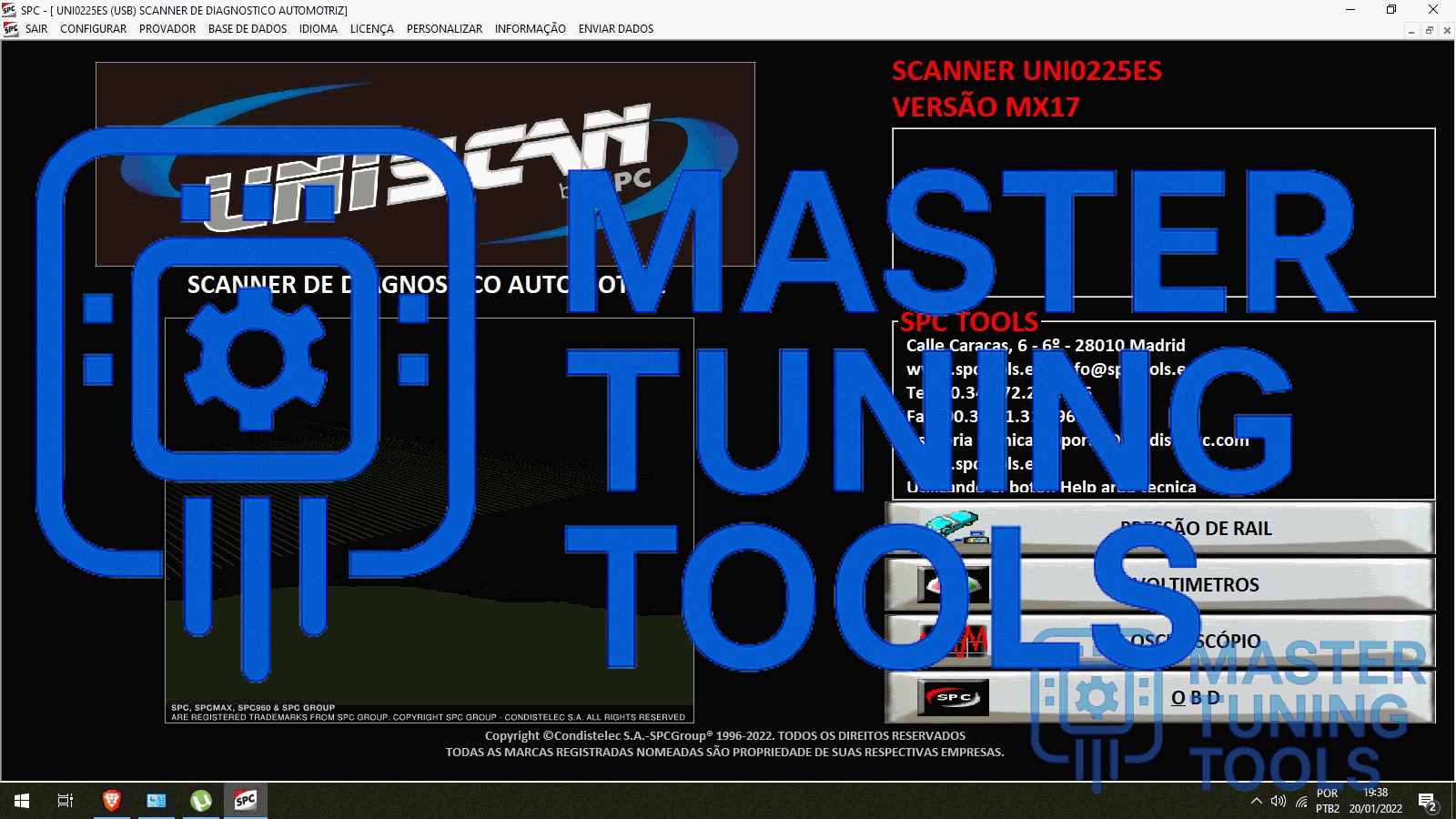Open the CONFIGURAR menu
Image resolution: width=1456 pixels, height=819 pixels.
(x=93, y=29)
